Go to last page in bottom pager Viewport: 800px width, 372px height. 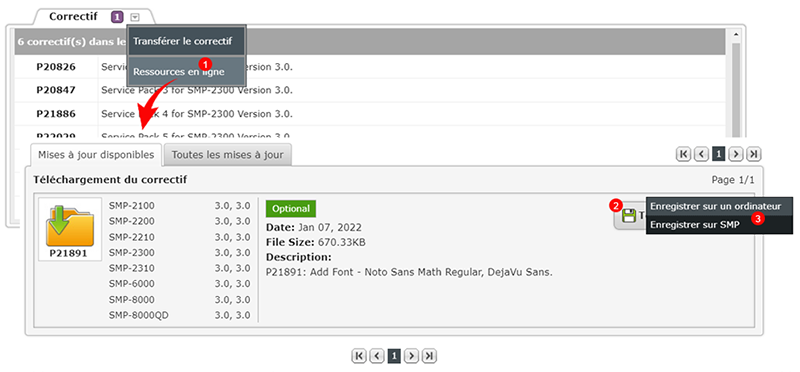point(429,356)
